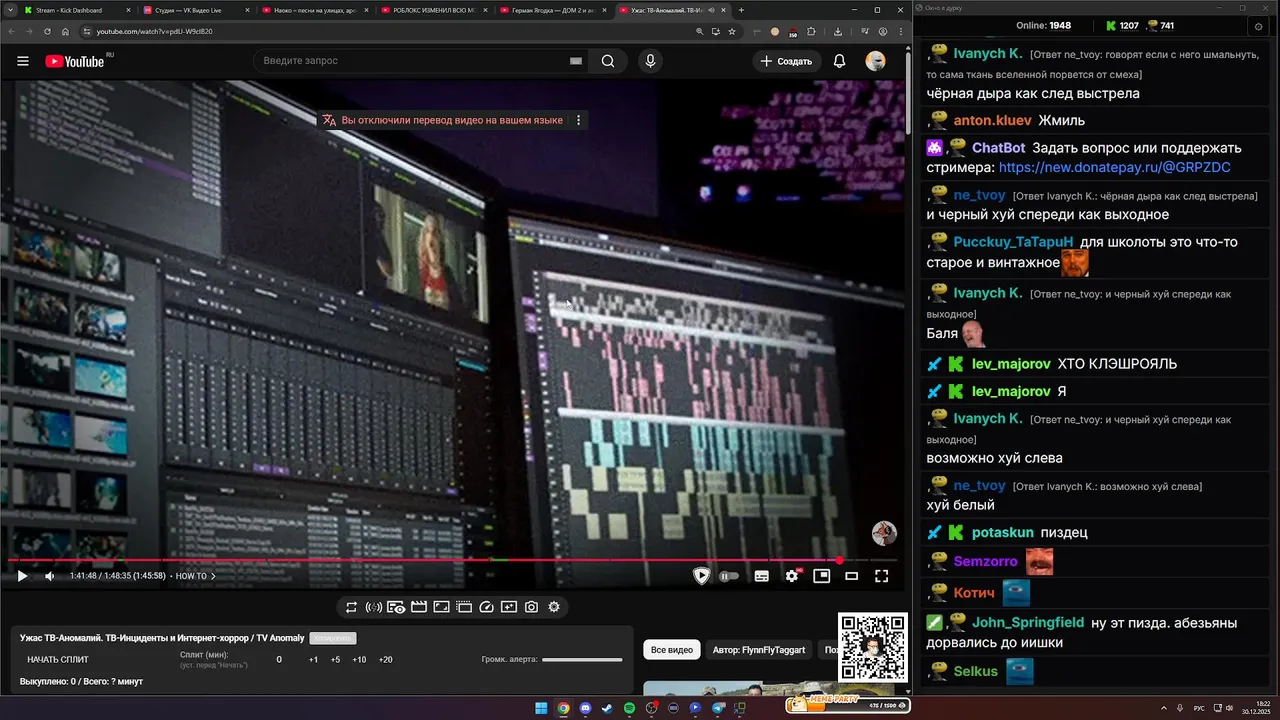Click the browser address bar URL
Screen dimensions: 1280x720
coord(155,31)
